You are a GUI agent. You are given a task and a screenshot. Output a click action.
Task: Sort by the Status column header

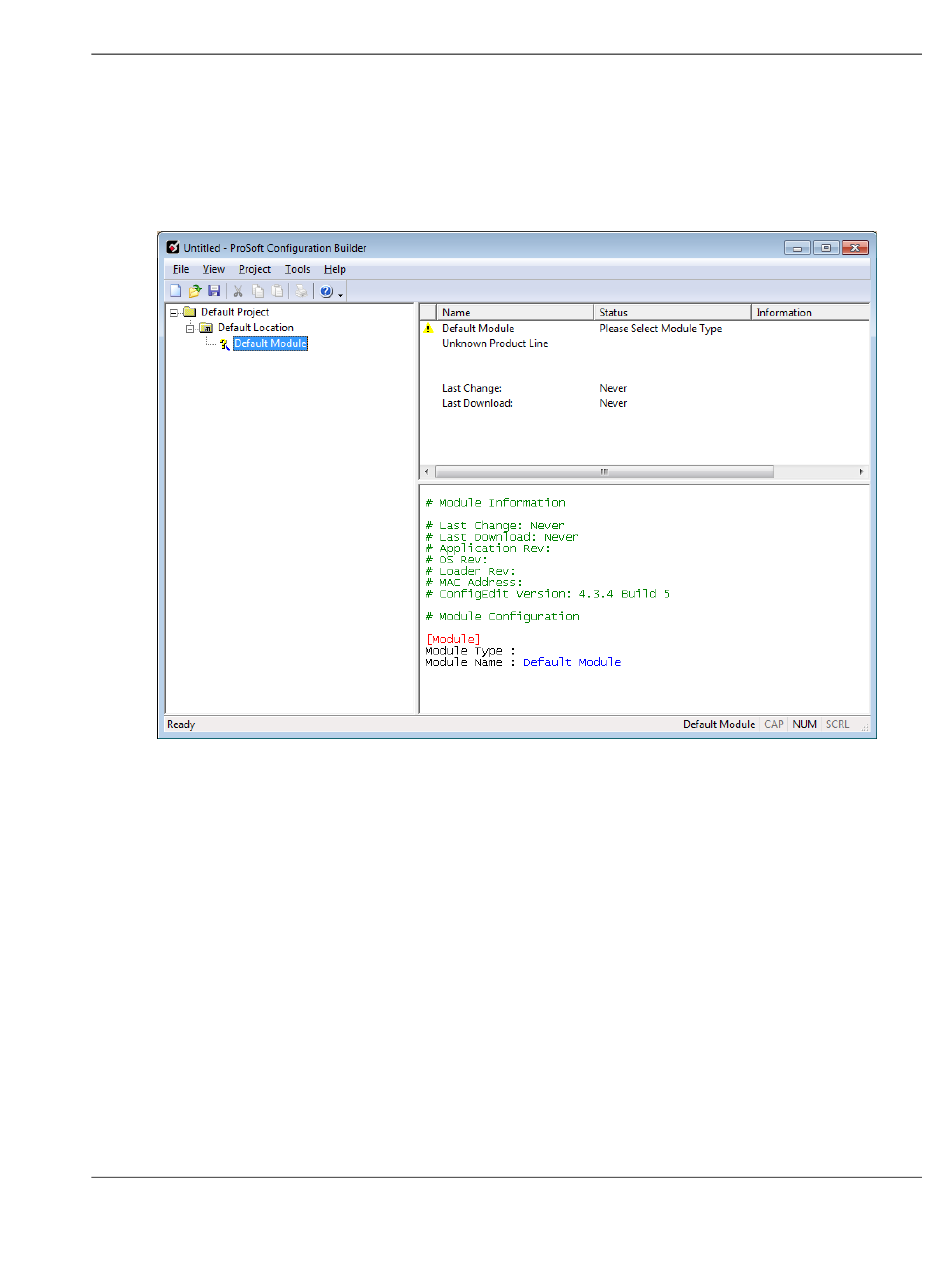pyautogui.click(x=673, y=312)
